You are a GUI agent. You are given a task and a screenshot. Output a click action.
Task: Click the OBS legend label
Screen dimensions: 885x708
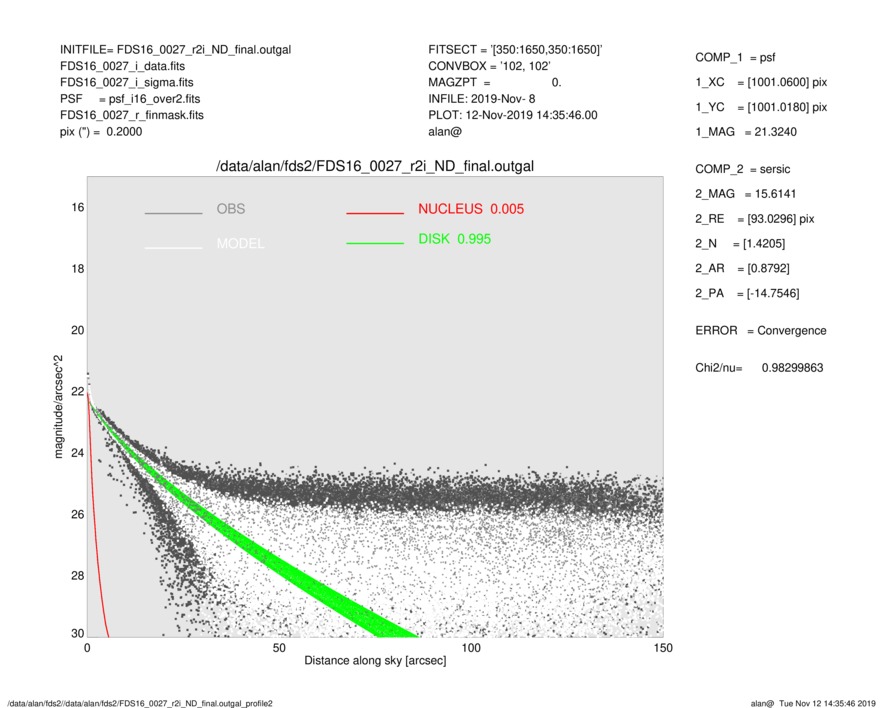[x=231, y=209]
